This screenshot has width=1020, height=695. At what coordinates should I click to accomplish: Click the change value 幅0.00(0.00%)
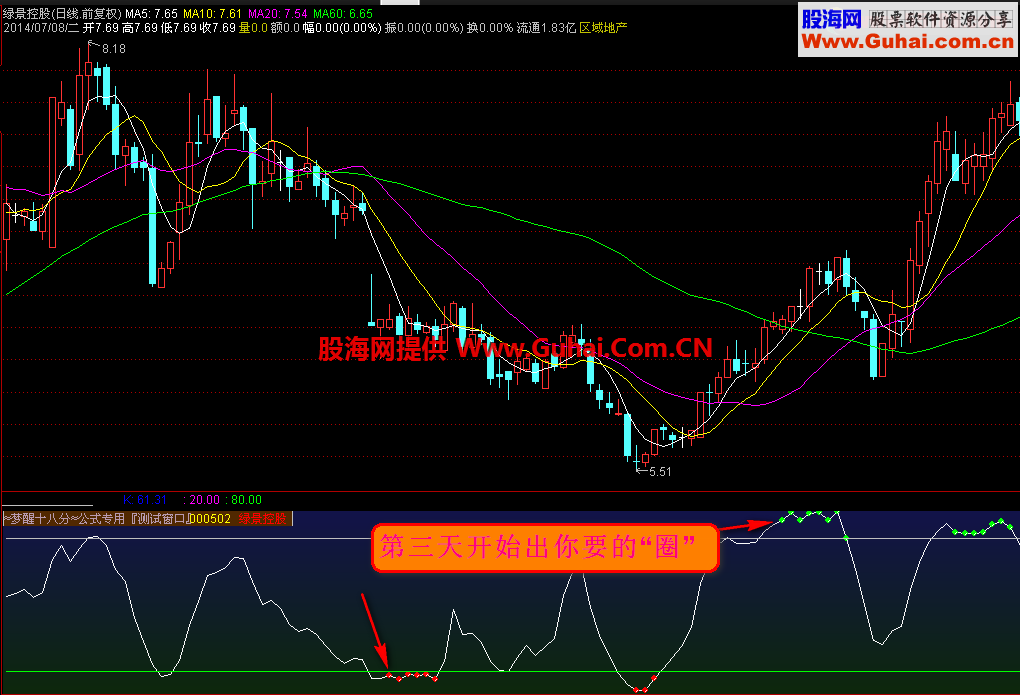(342, 28)
